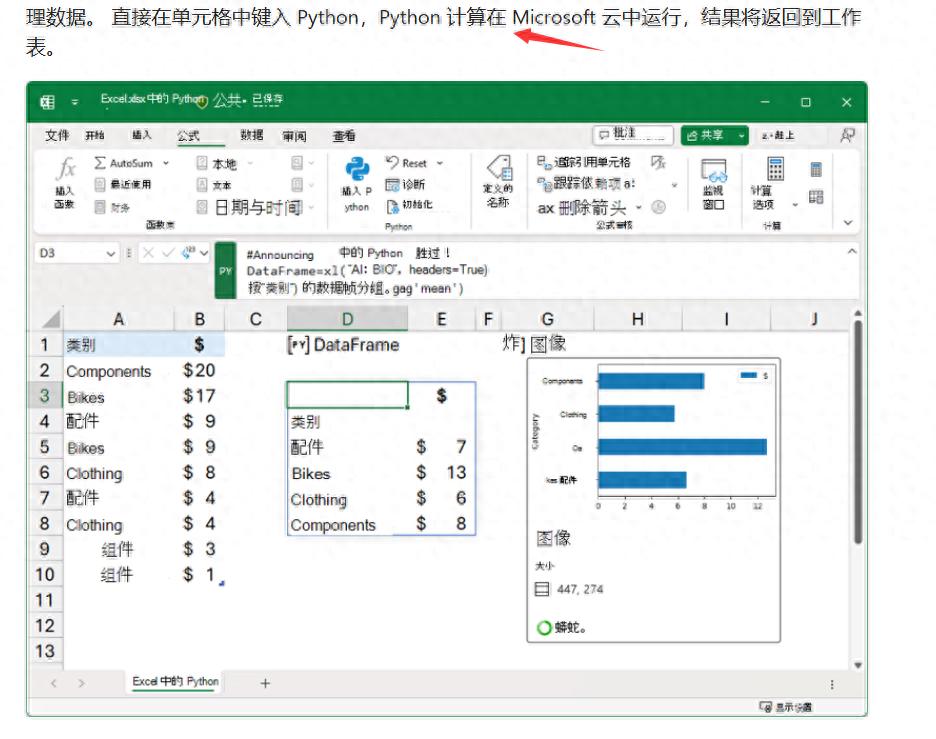The width and height of the screenshot is (936, 739).
Task: Open the 最近使用 functions icon
Action: click(100, 184)
